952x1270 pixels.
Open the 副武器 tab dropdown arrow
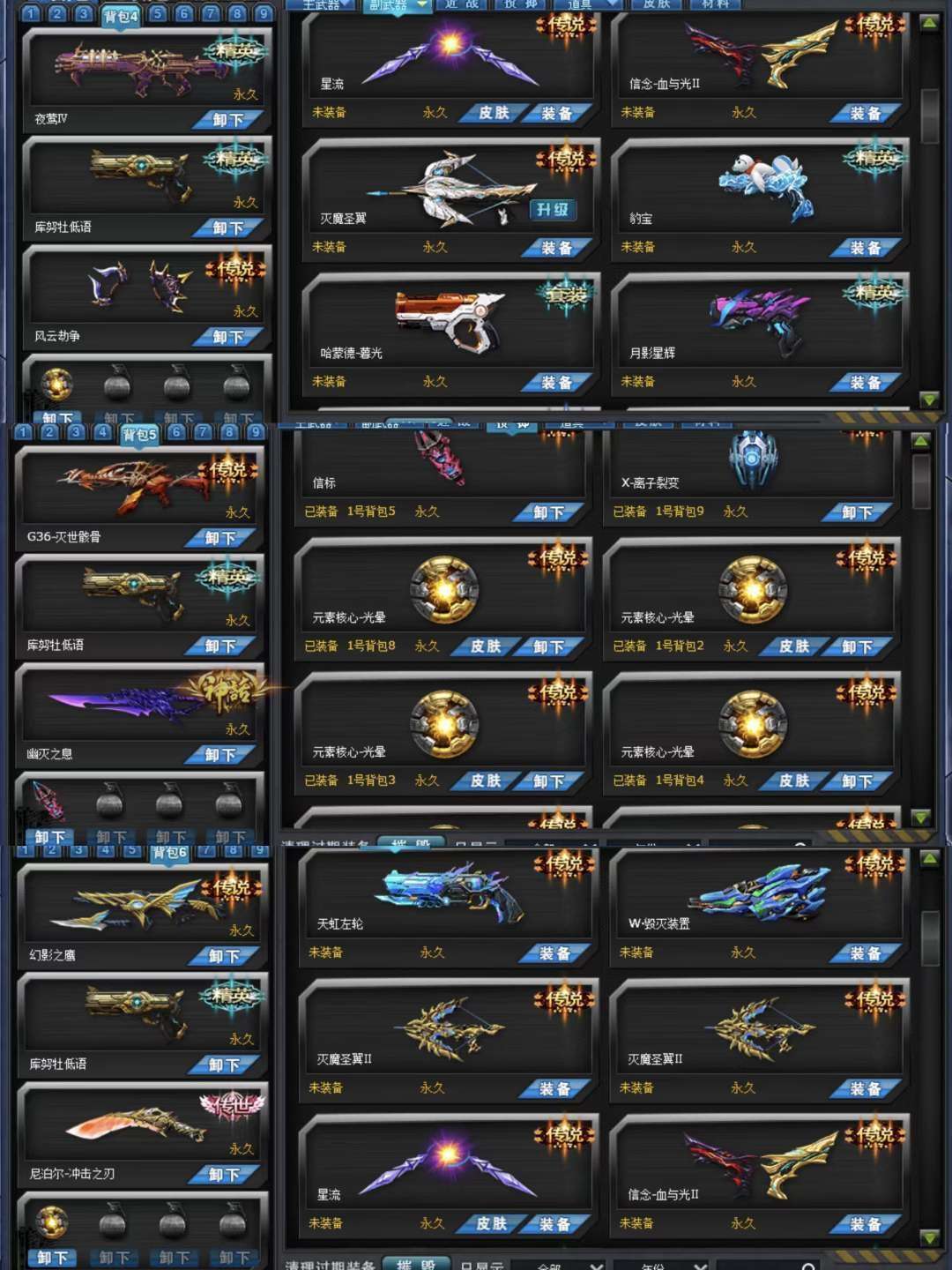[422, 4]
